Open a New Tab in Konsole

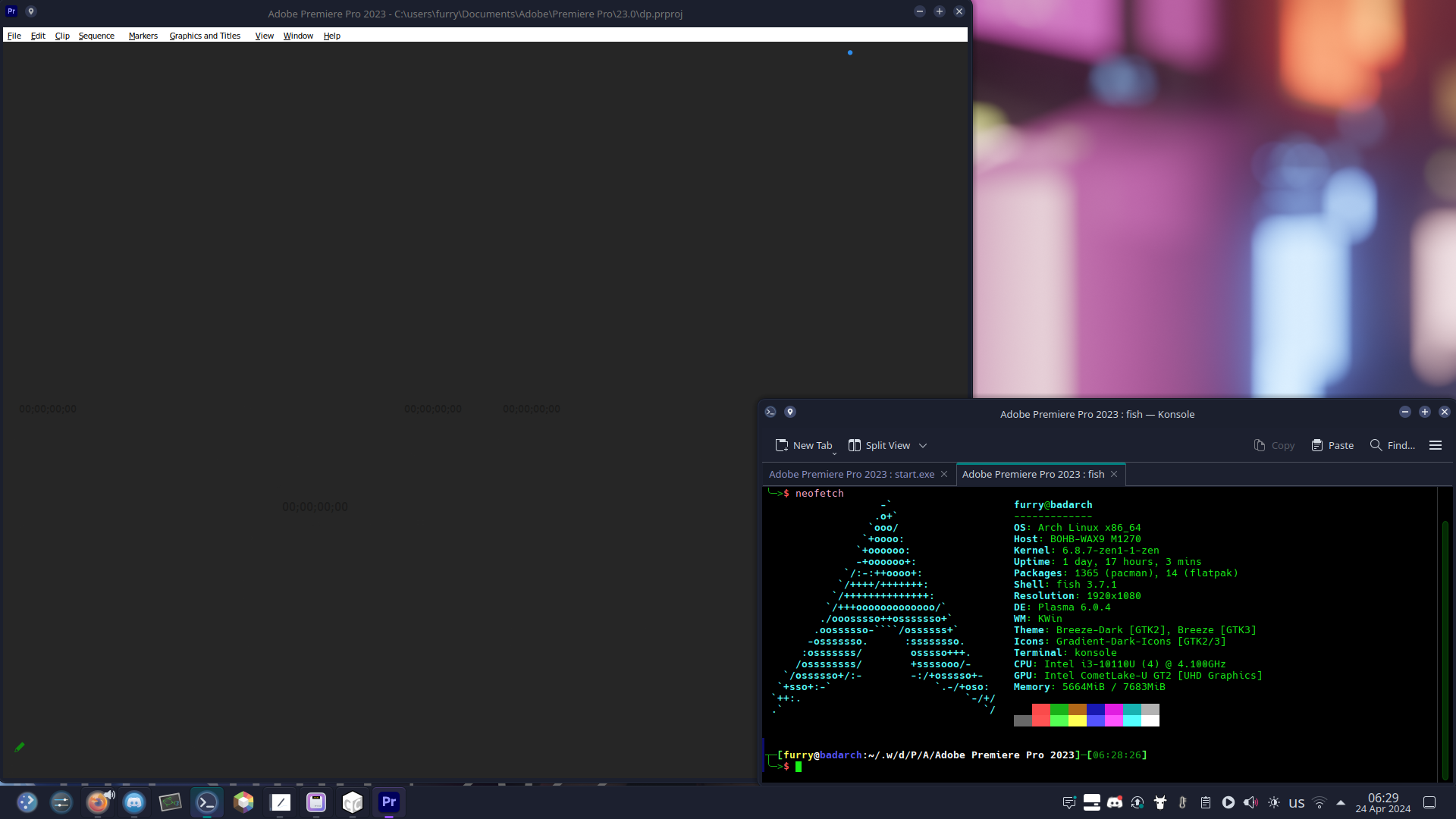point(804,445)
